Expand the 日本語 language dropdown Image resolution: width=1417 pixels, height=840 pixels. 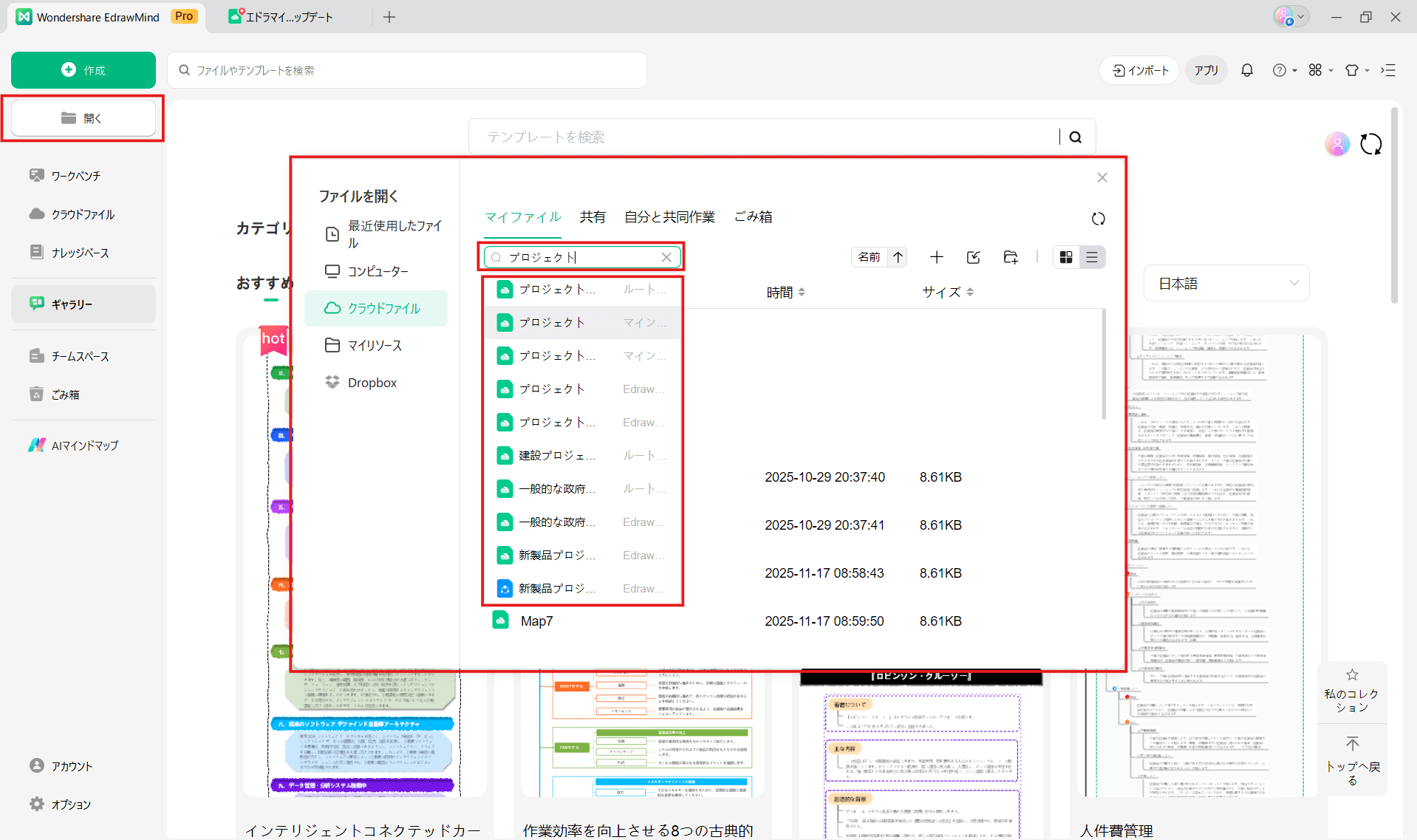1226,284
